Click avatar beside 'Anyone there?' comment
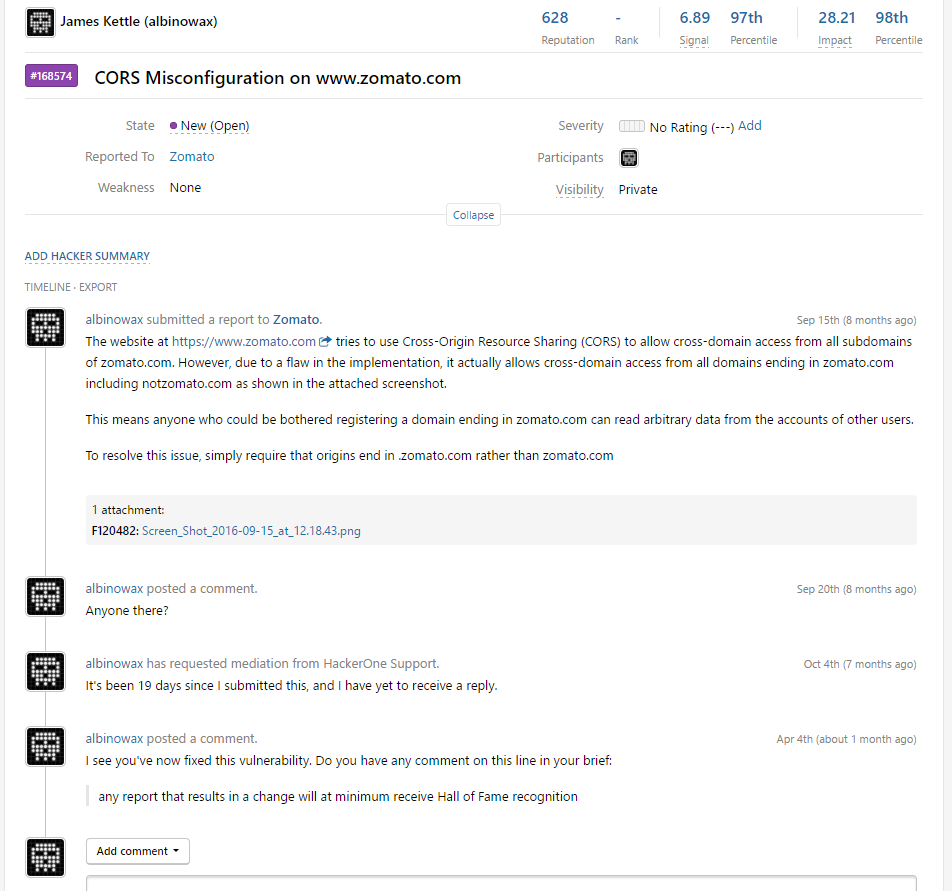This screenshot has height=891, width=952. click(x=46, y=597)
